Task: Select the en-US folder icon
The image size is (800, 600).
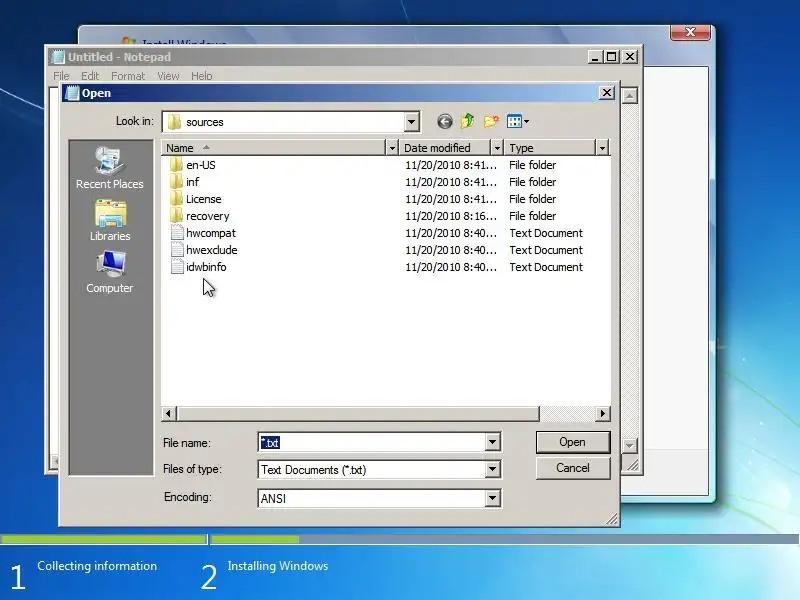Action: [x=176, y=165]
